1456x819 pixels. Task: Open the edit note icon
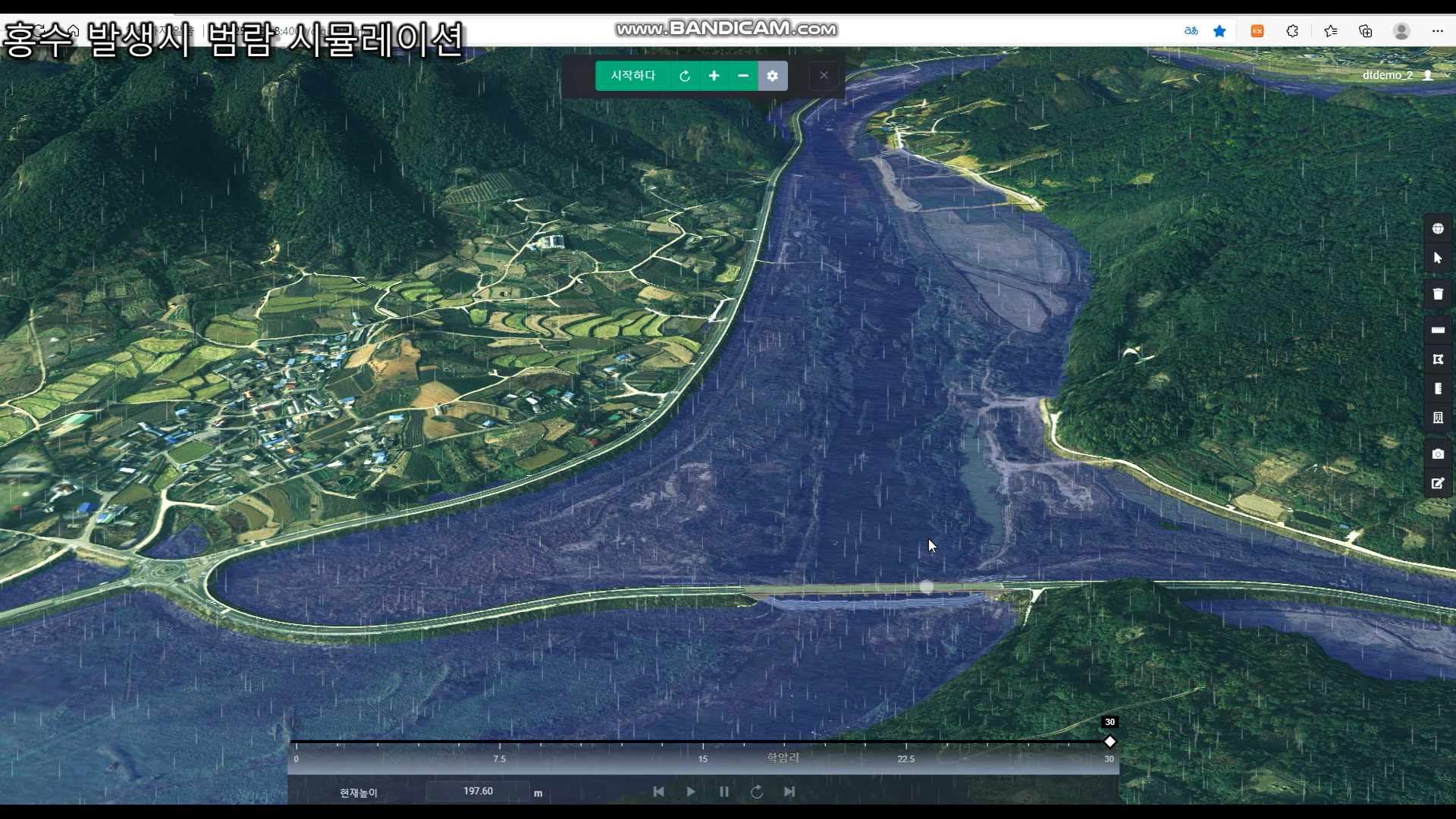pos(1438,483)
